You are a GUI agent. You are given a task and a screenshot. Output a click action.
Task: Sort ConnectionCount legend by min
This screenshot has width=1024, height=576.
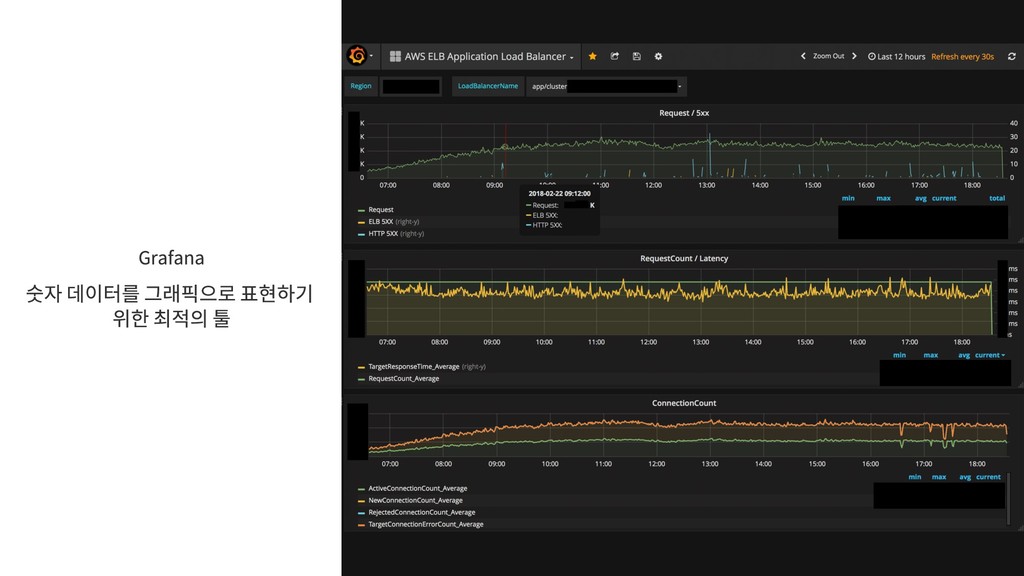pyautogui.click(x=915, y=477)
